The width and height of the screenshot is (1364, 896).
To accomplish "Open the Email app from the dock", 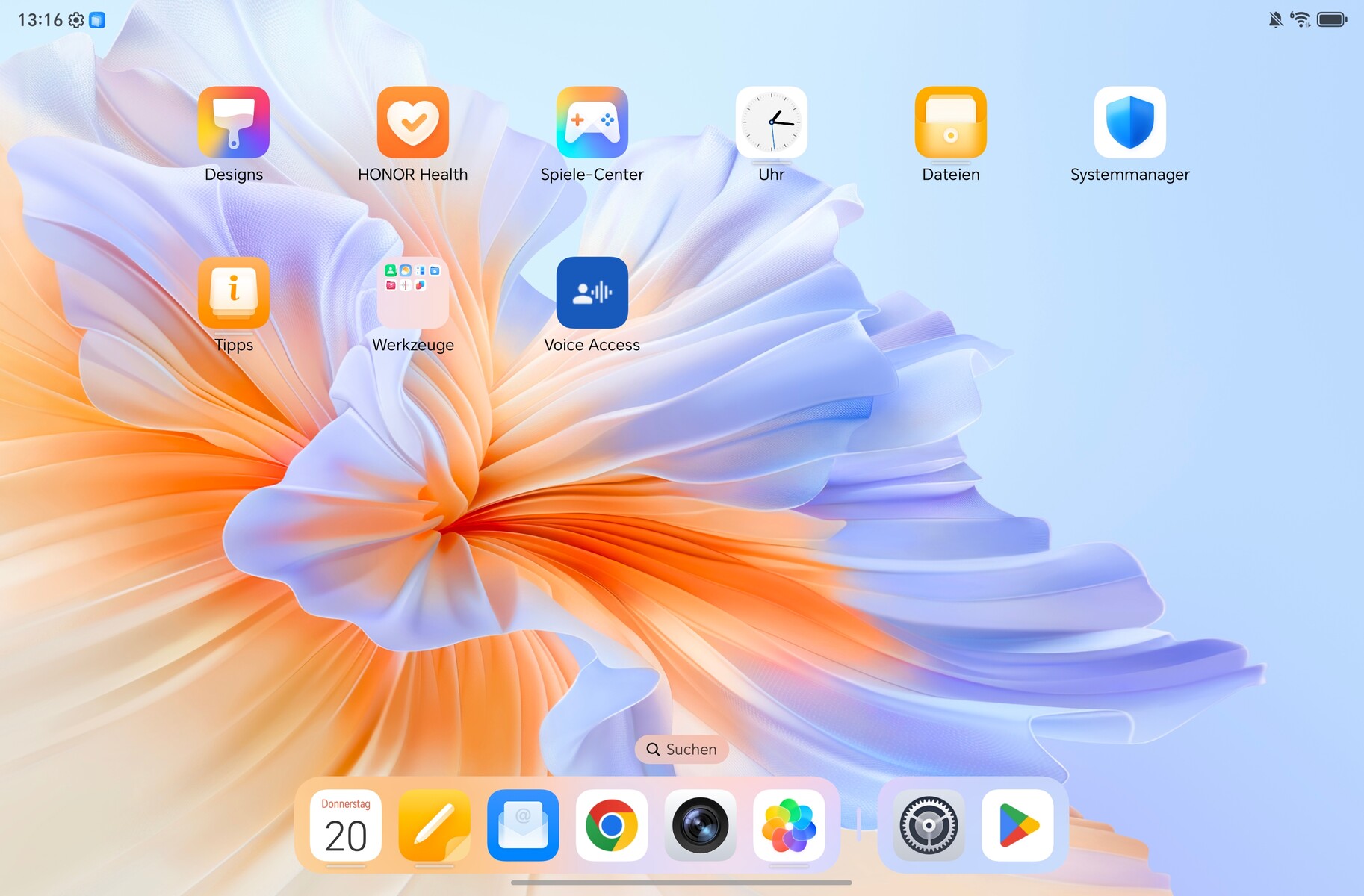I will pyautogui.click(x=522, y=826).
